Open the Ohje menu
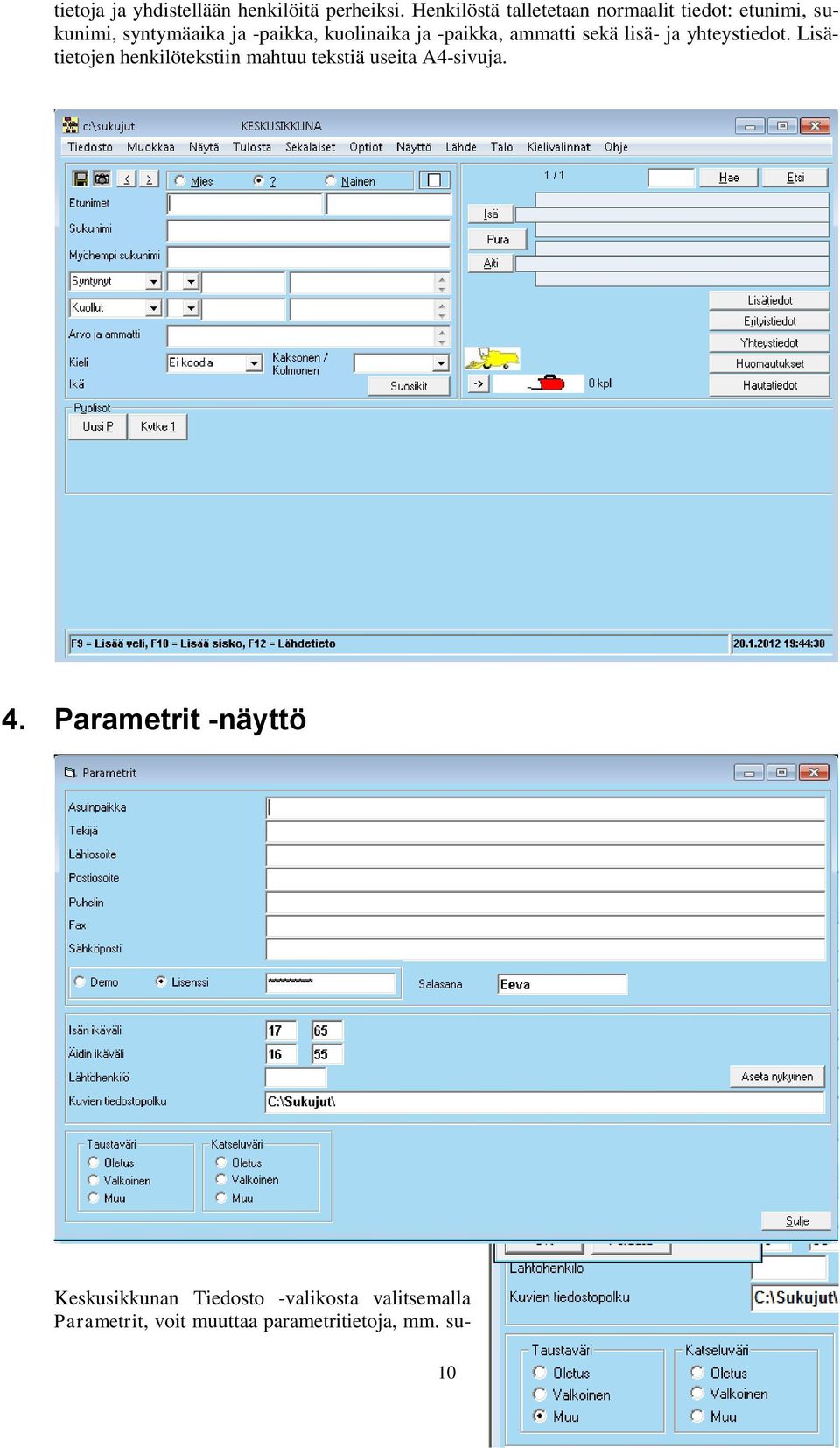 [616, 147]
